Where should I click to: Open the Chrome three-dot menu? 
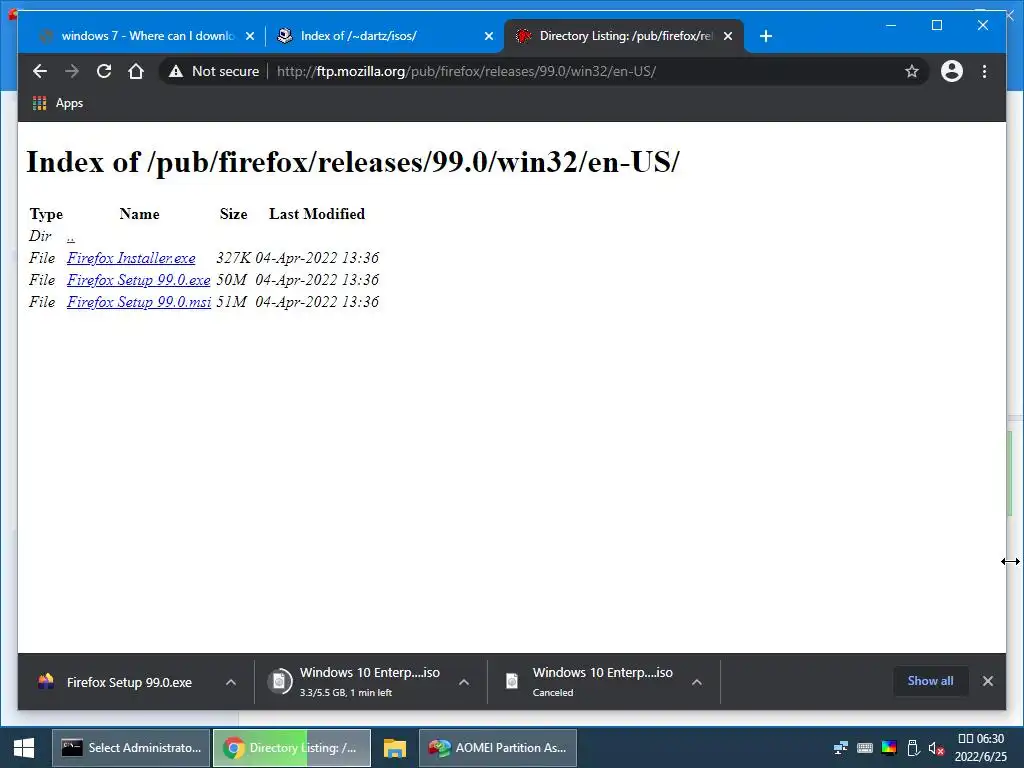point(984,71)
